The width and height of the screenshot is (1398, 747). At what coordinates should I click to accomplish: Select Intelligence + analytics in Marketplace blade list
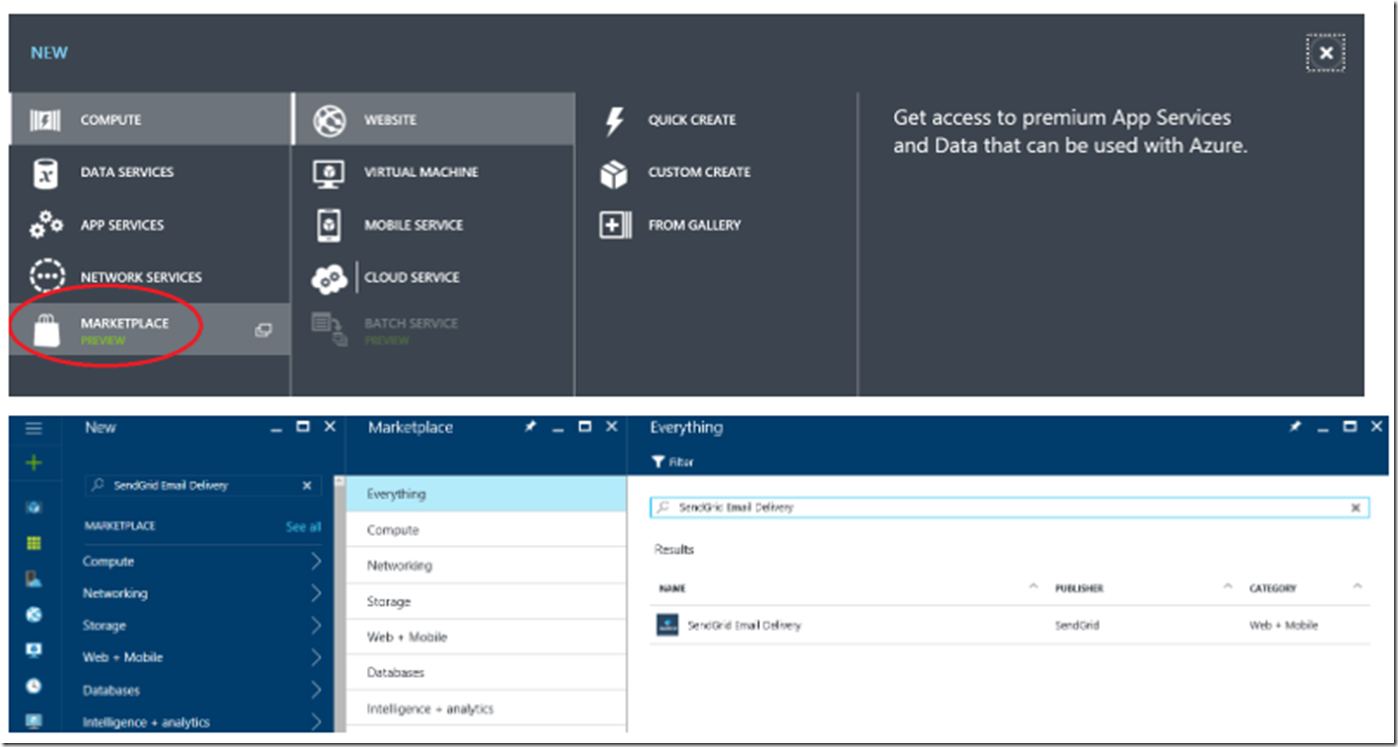486,709
